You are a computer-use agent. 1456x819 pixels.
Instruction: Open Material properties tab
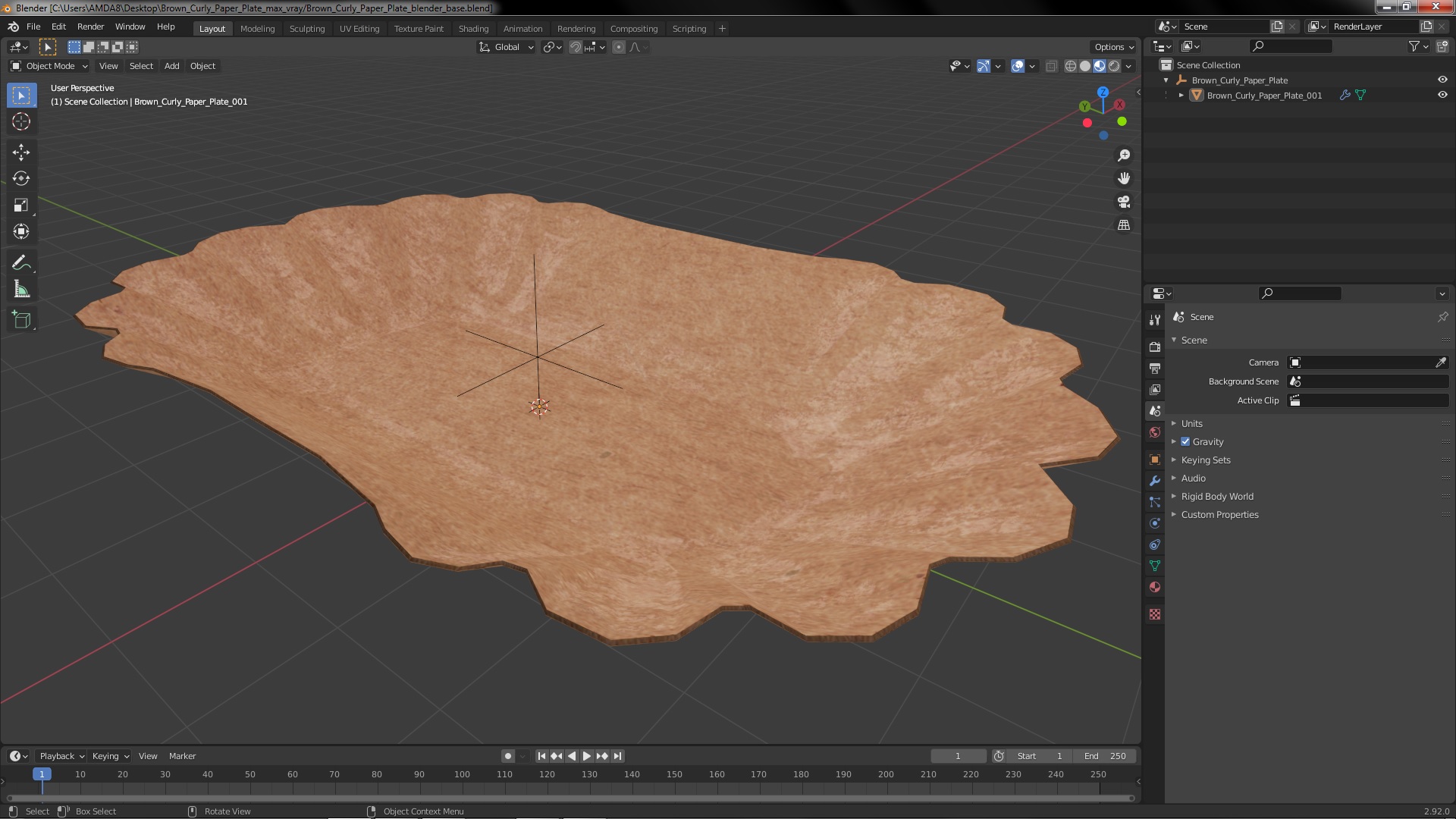pyautogui.click(x=1155, y=587)
